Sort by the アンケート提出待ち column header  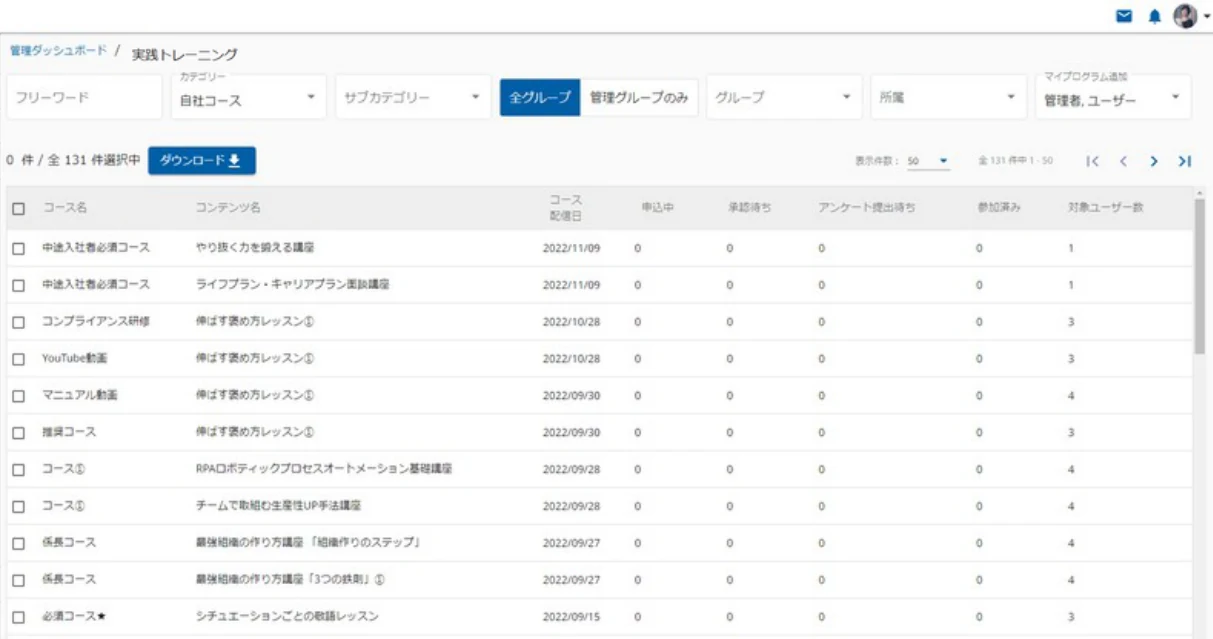pyautogui.click(x=866, y=209)
